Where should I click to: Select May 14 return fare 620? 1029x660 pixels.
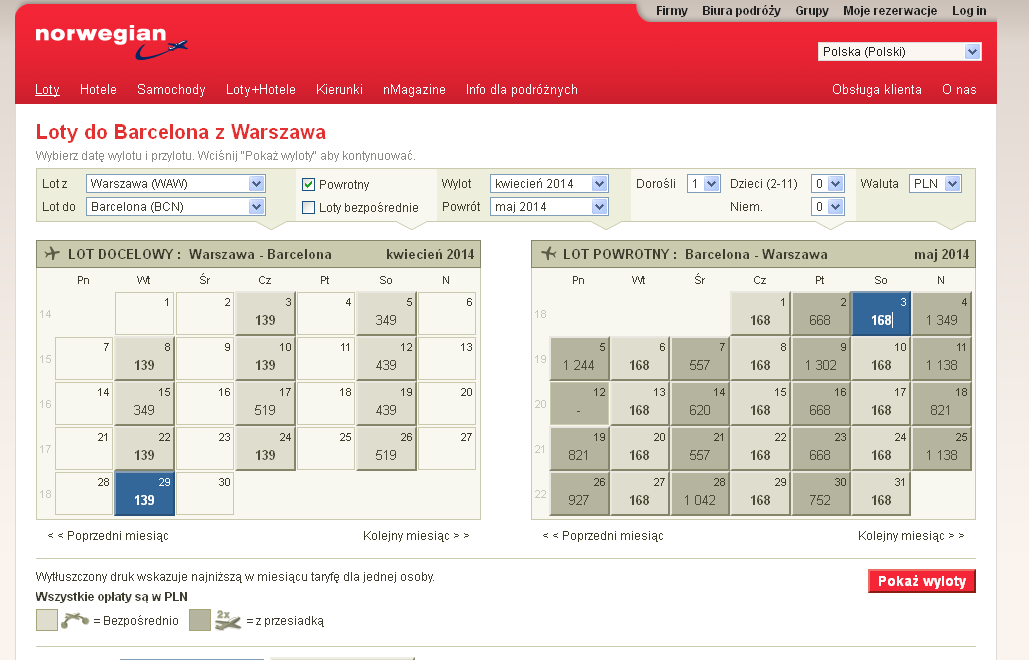pyautogui.click(x=700, y=403)
